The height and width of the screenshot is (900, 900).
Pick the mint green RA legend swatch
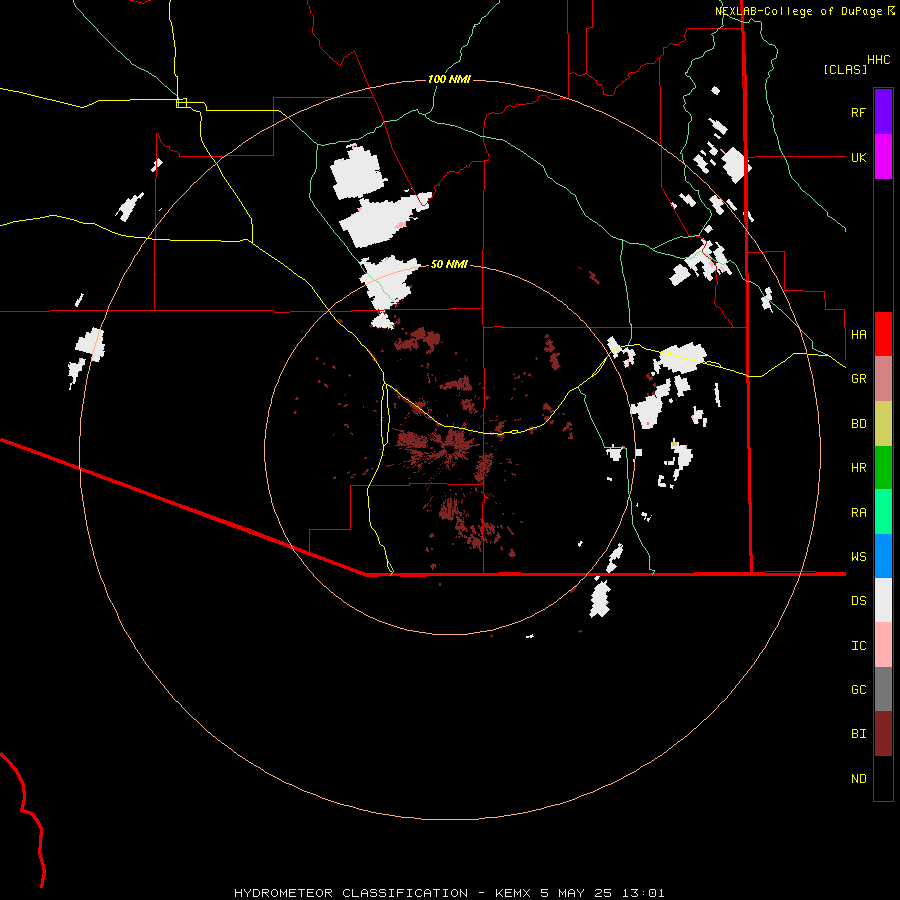(883, 512)
